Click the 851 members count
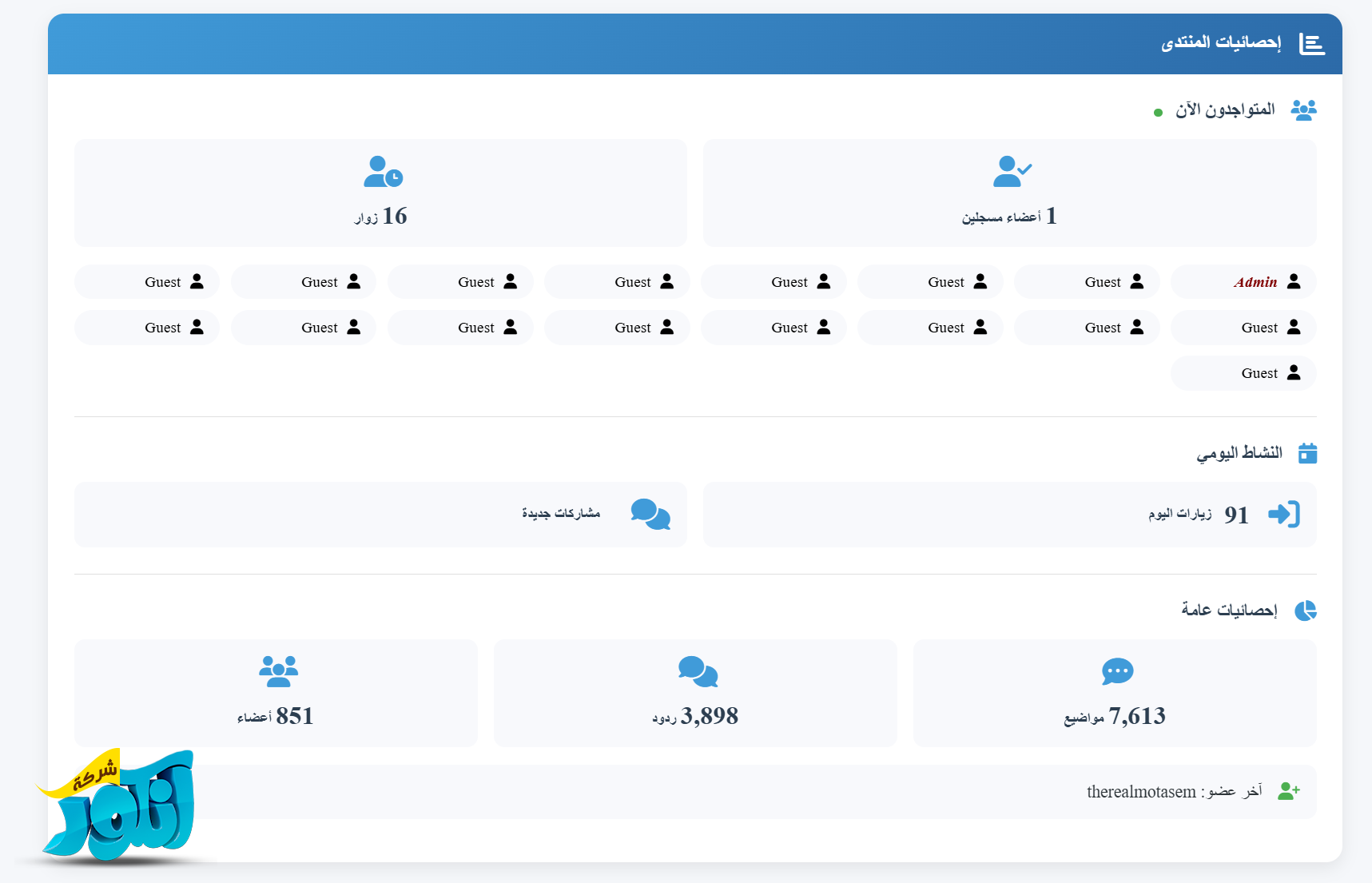The height and width of the screenshot is (883, 1372). [x=294, y=716]
